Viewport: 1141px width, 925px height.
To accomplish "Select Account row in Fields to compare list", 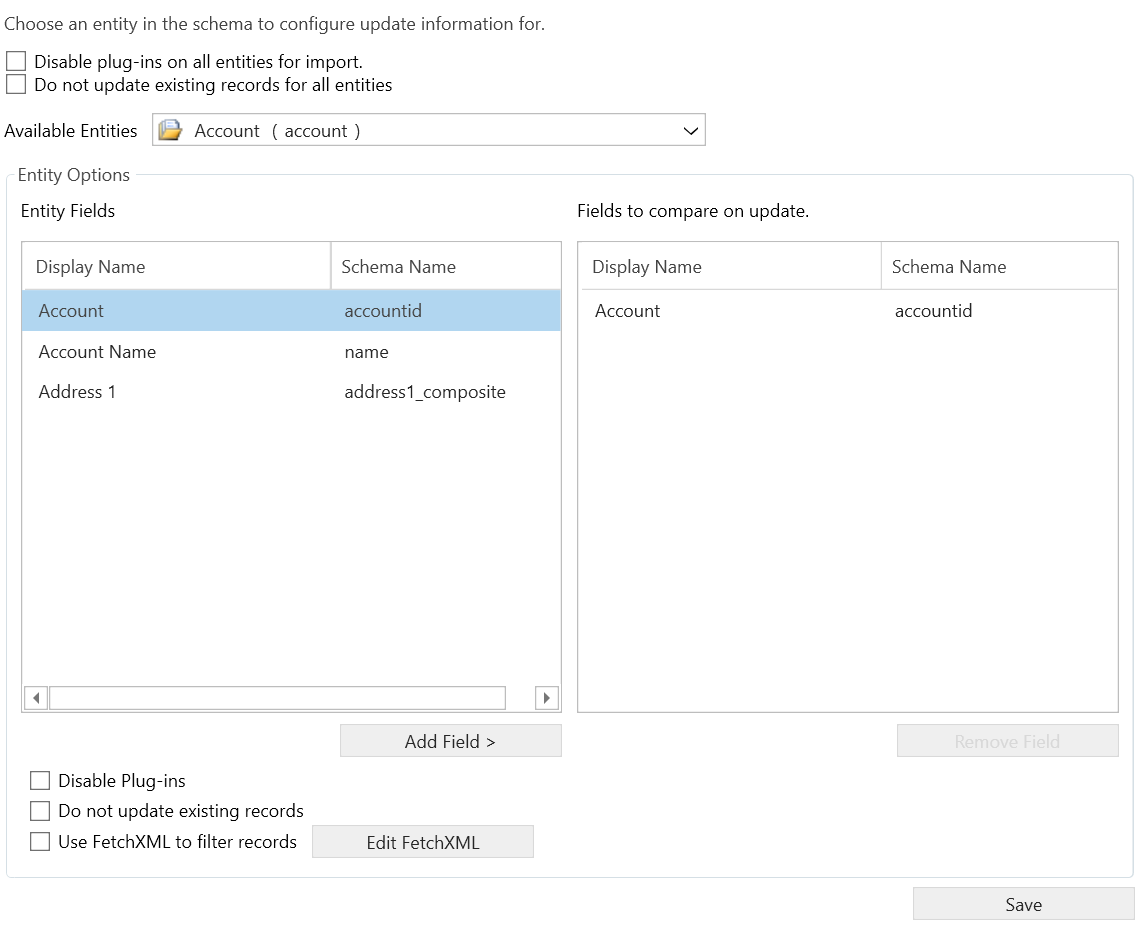I will click(x=848, y=311).
